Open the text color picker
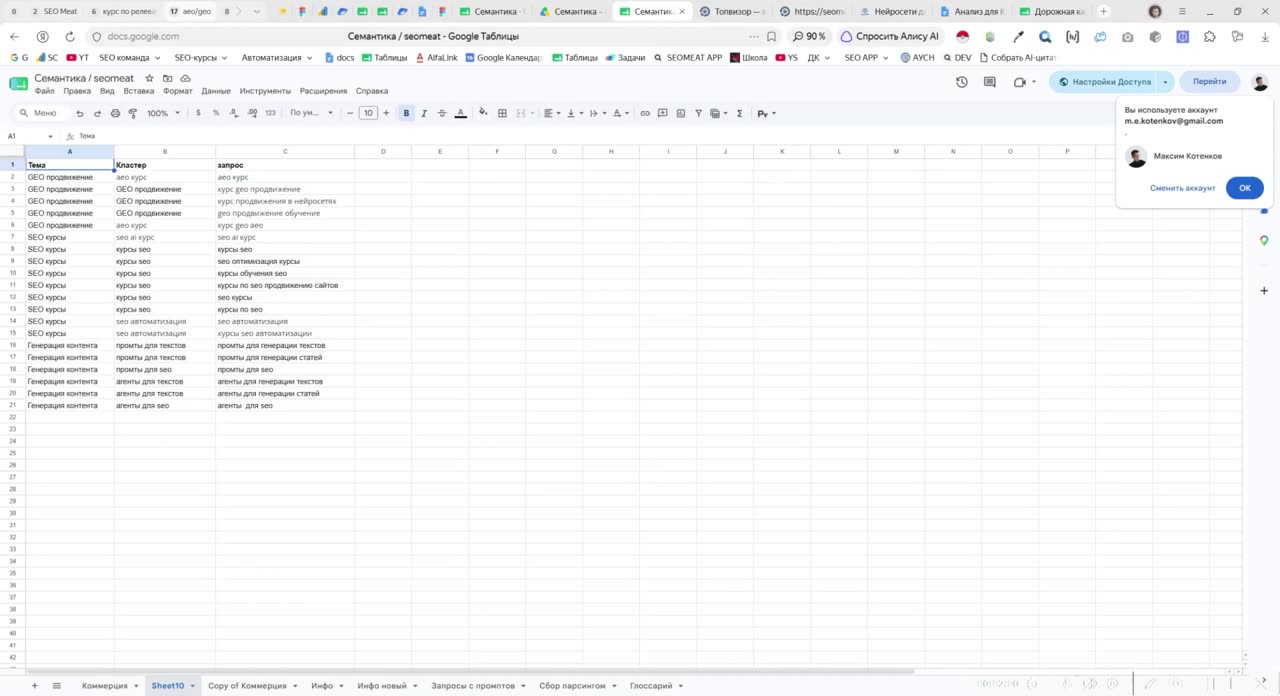 pos(461,113)
